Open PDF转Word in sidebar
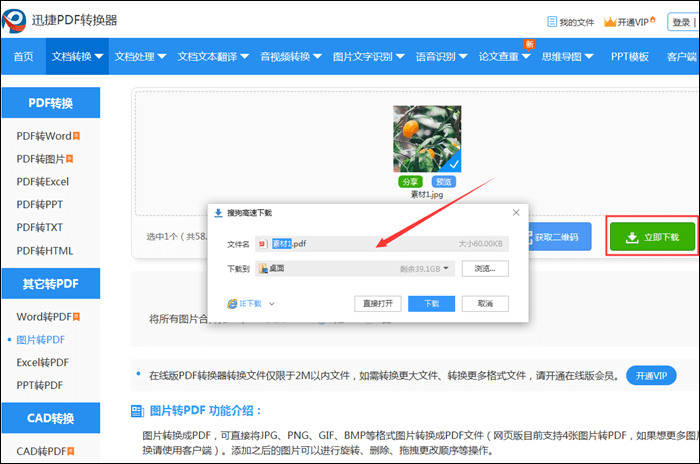 pos(44,136)
